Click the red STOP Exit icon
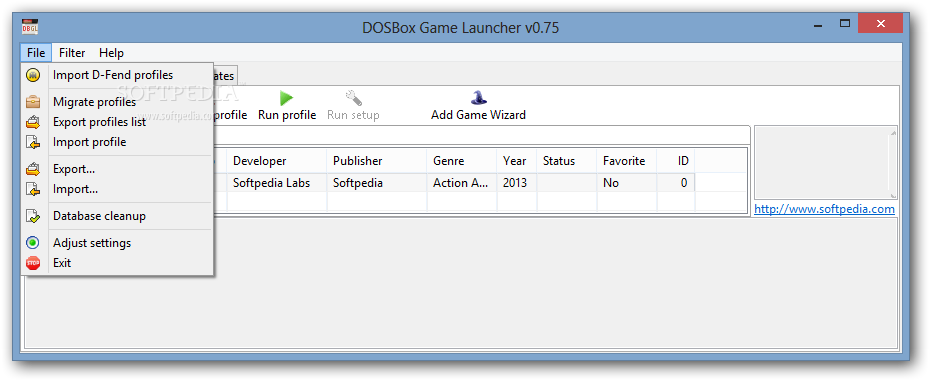 34,263
